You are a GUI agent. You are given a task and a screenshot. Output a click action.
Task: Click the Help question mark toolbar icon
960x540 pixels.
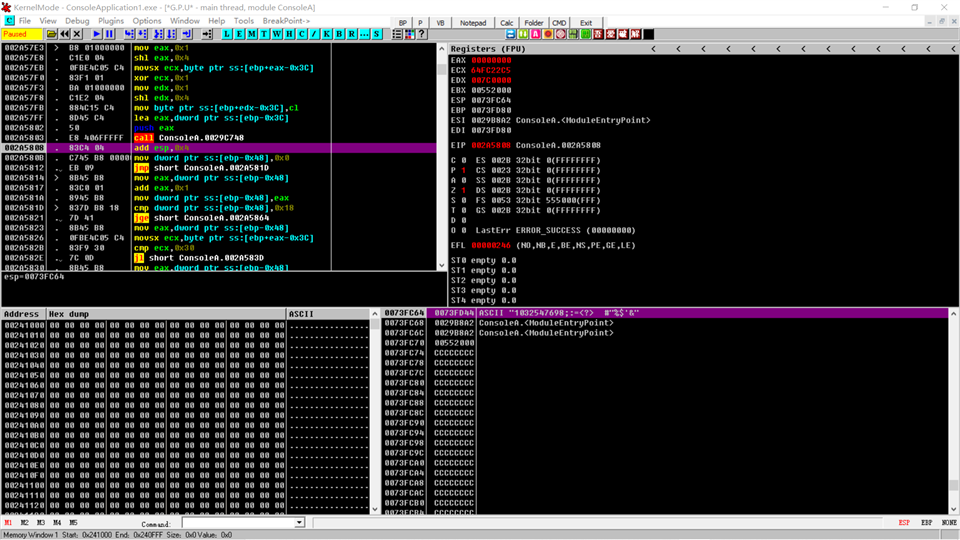(423, 34)
